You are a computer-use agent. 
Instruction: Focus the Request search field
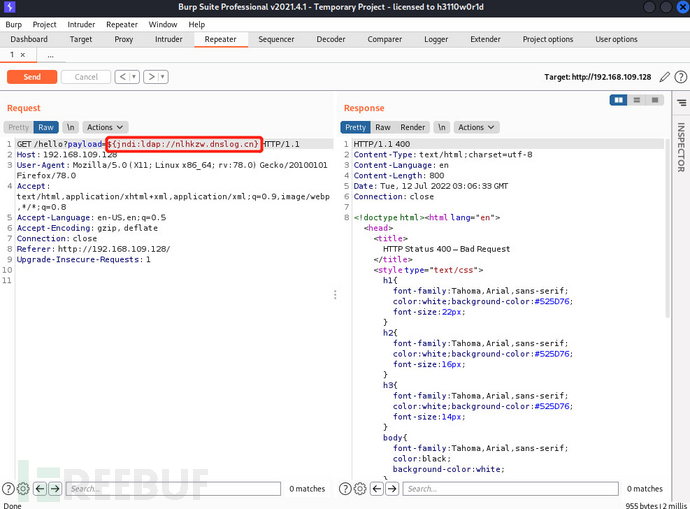tap(173, 489)
